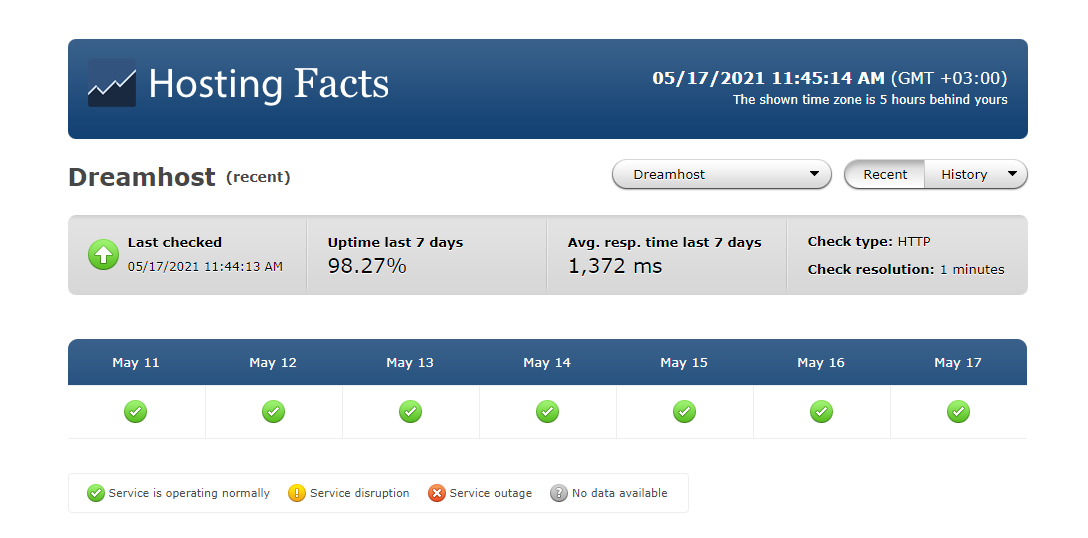The width and height of the screenshot is (1088, 538).
Task: Select the May 15 column header
Action: [x=684, y=362]
